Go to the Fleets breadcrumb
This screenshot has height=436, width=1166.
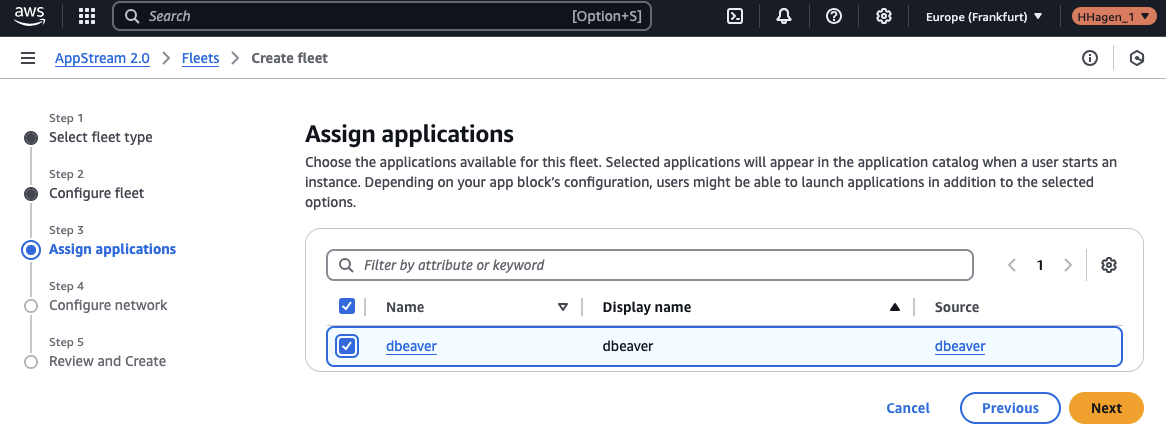pos(201,58)
